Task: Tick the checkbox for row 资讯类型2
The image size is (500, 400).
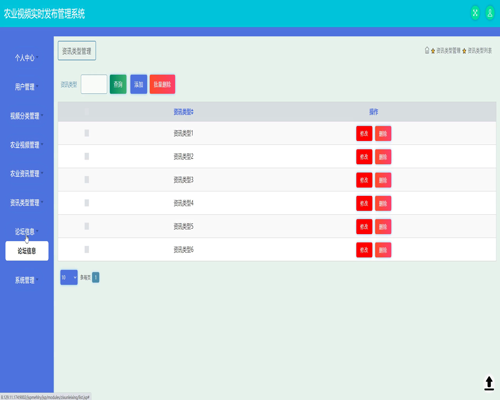Action: [x=87, y=156]
